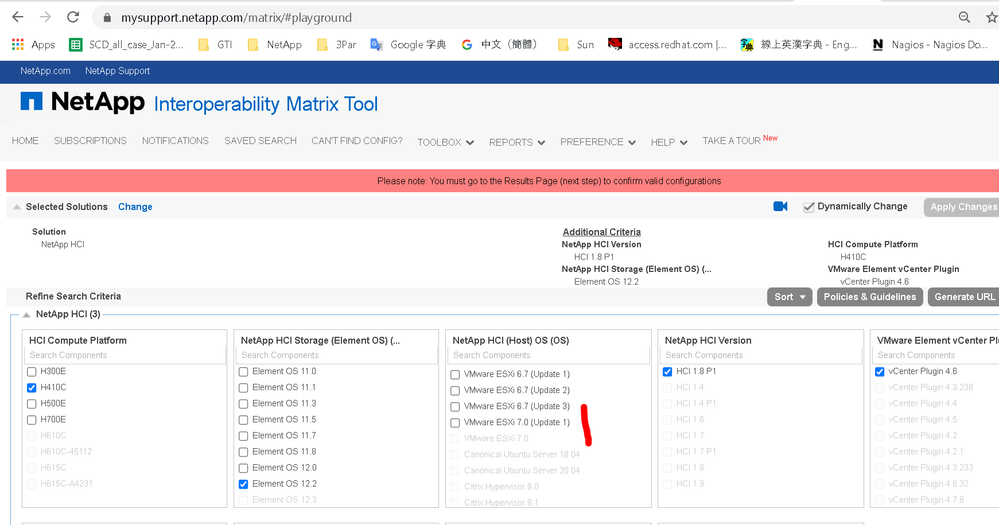Open the SAVED SEARCH menu item
The width and height of the screenshot is (999, 525).
point(260,141)
